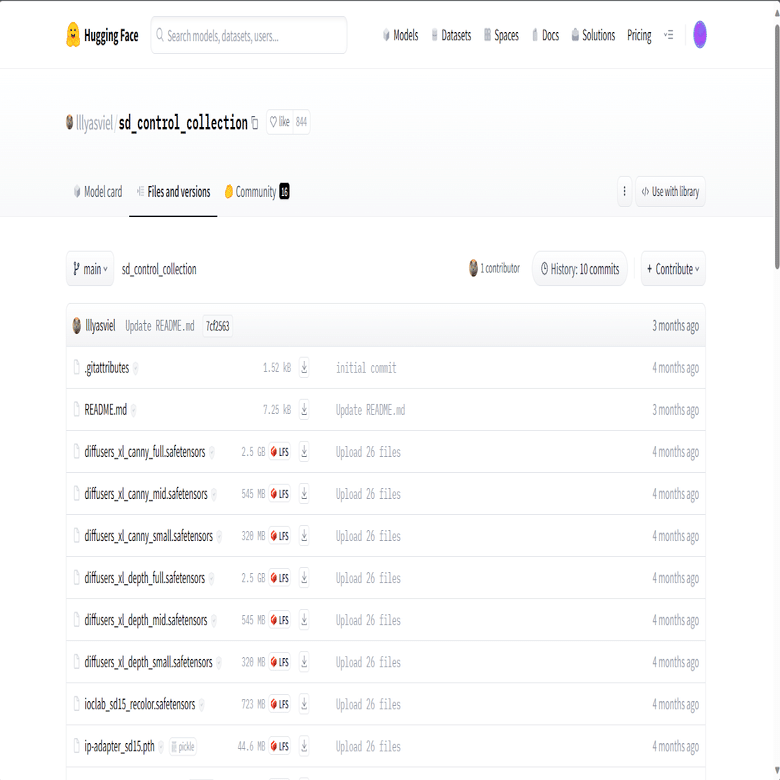Click LFS badge for diffusers_xl_canny_small

pyautogui.click(x=280, y=536)
